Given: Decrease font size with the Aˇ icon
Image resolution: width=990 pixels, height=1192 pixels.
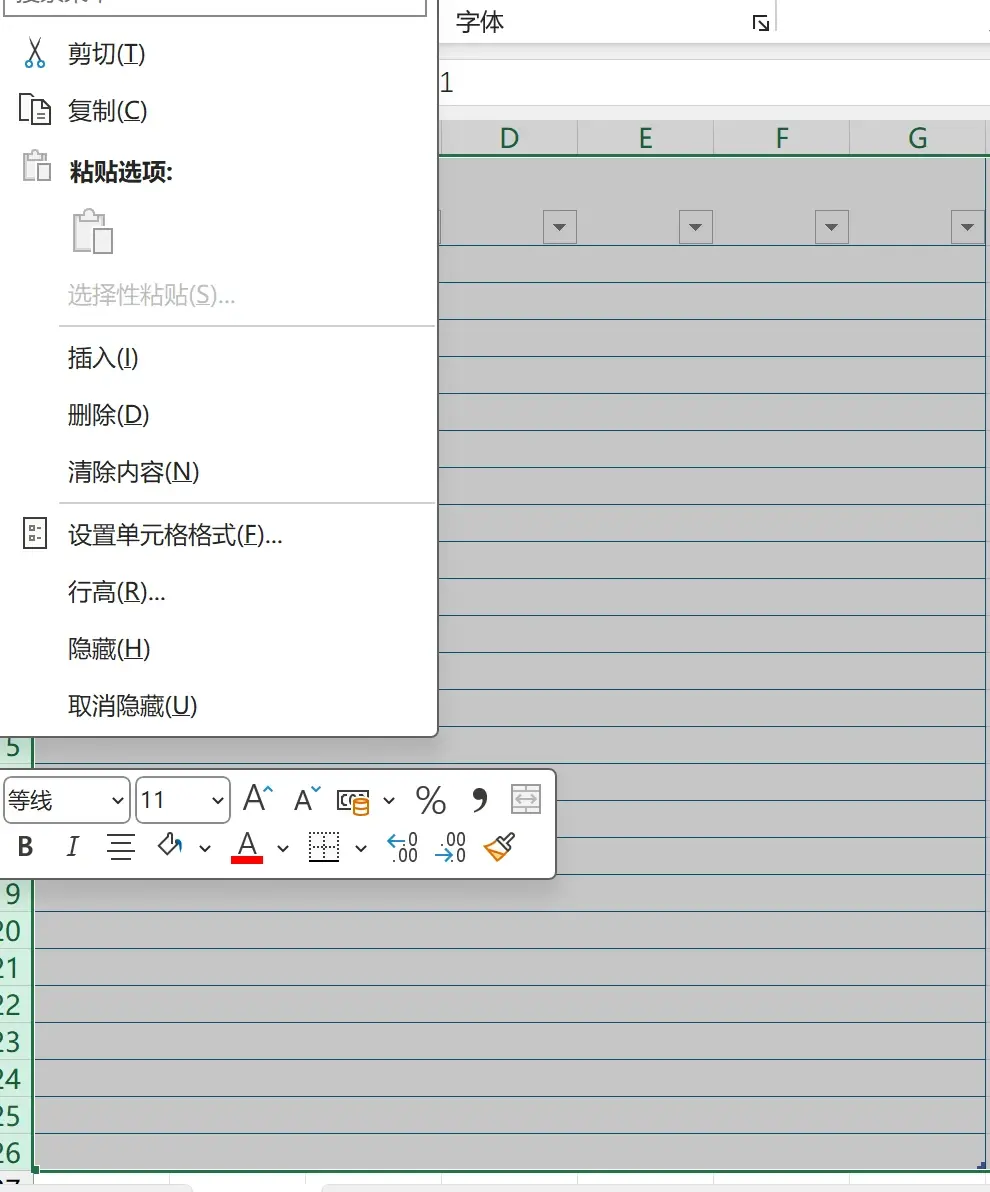Looking at the screenshot, I should pyautogui.click(x=306, y=798).
